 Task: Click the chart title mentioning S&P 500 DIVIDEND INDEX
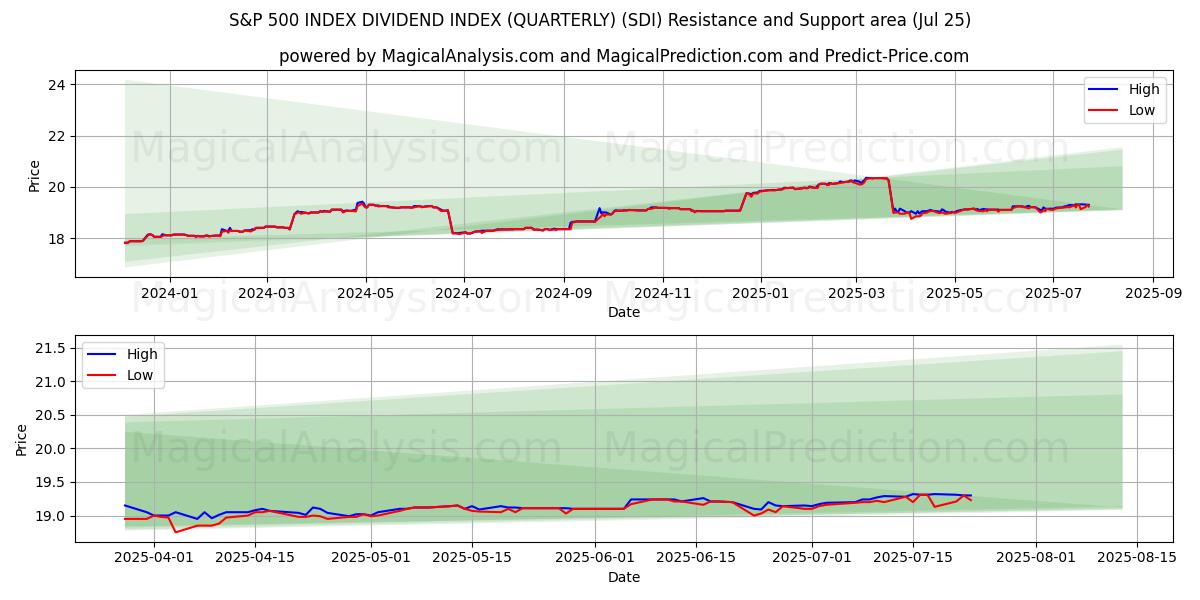coord(600,20)
